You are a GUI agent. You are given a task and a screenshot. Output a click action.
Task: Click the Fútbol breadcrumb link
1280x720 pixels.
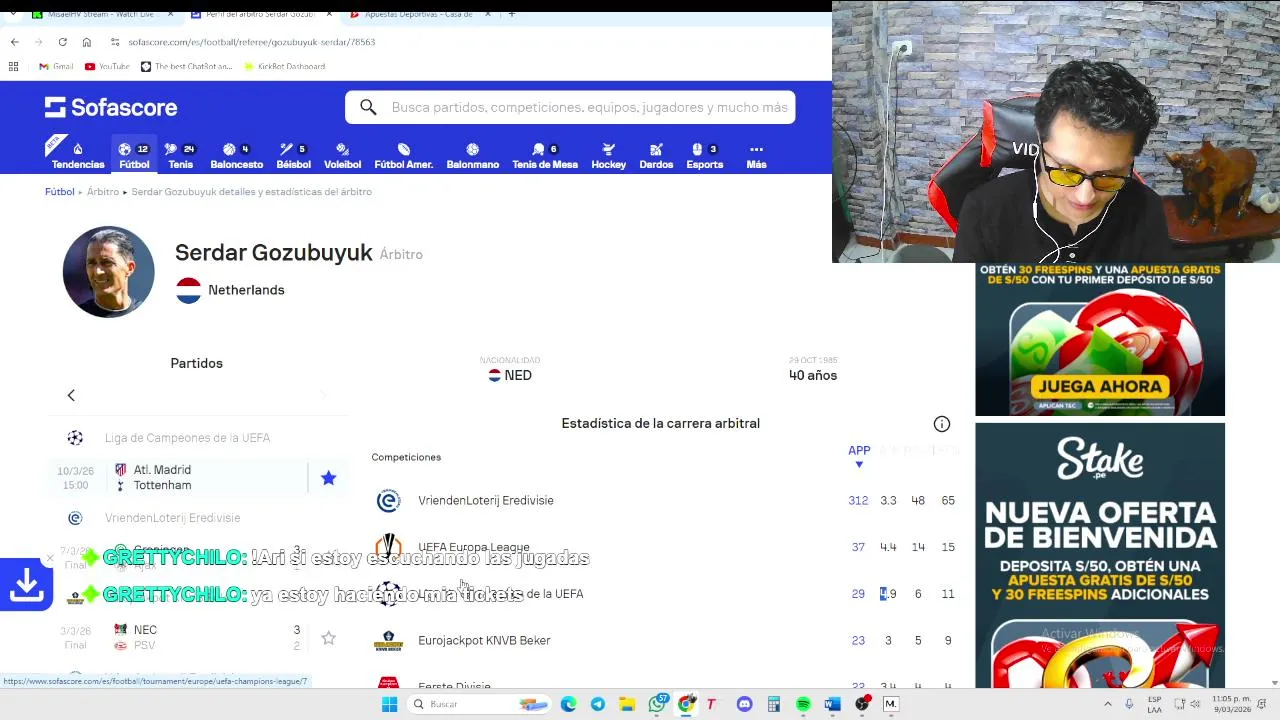pos(59,192)
